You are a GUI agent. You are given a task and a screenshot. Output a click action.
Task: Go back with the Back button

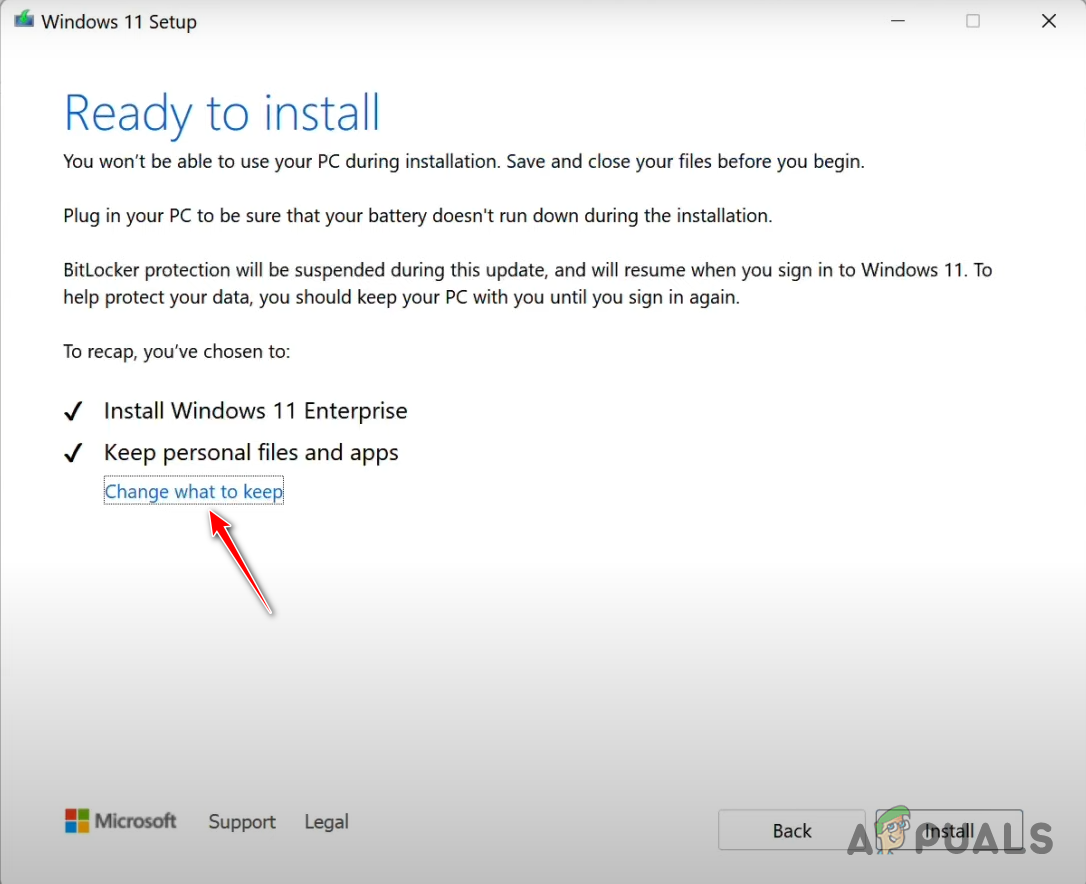(792, 830)
